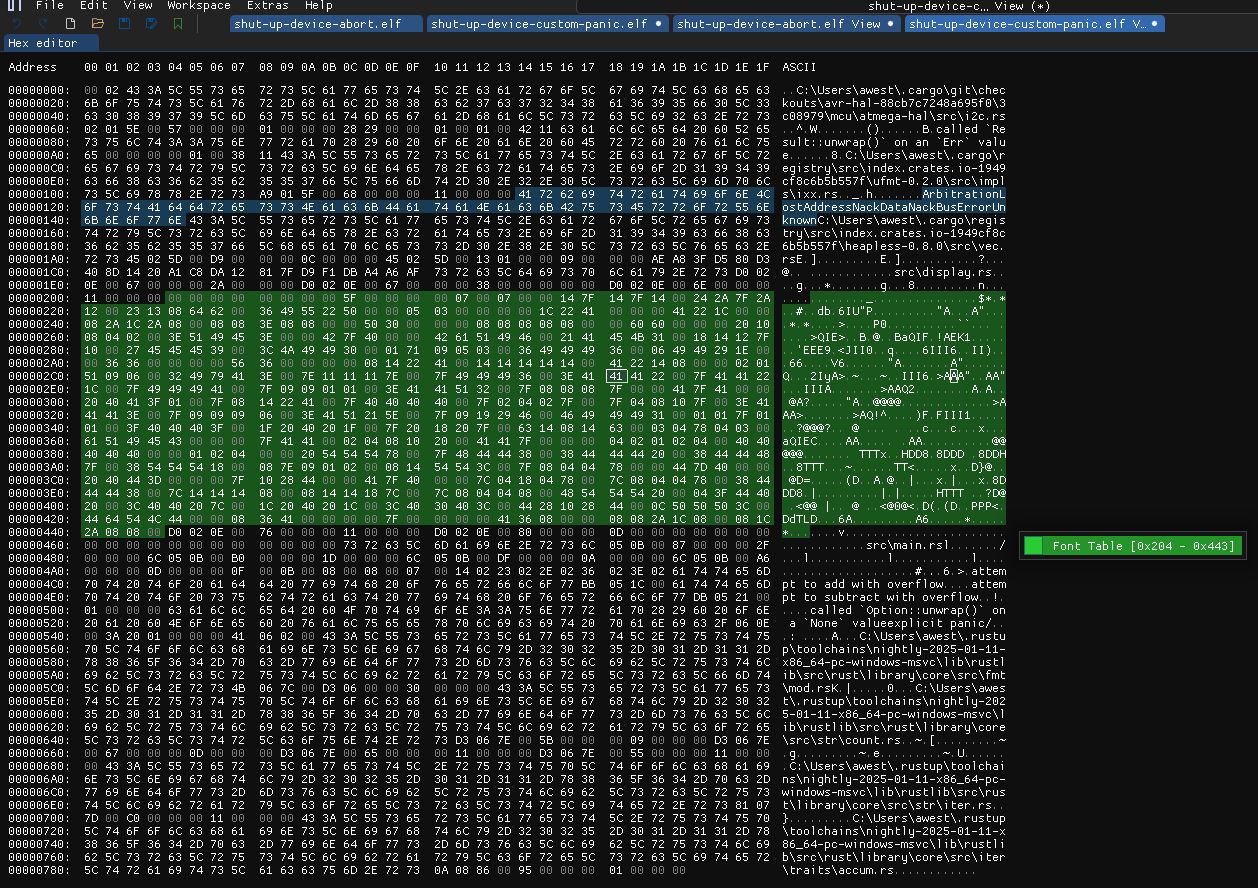This screenshot has width=1258, height=888.
Task: Open the View menu
Action: coord(138,6)
